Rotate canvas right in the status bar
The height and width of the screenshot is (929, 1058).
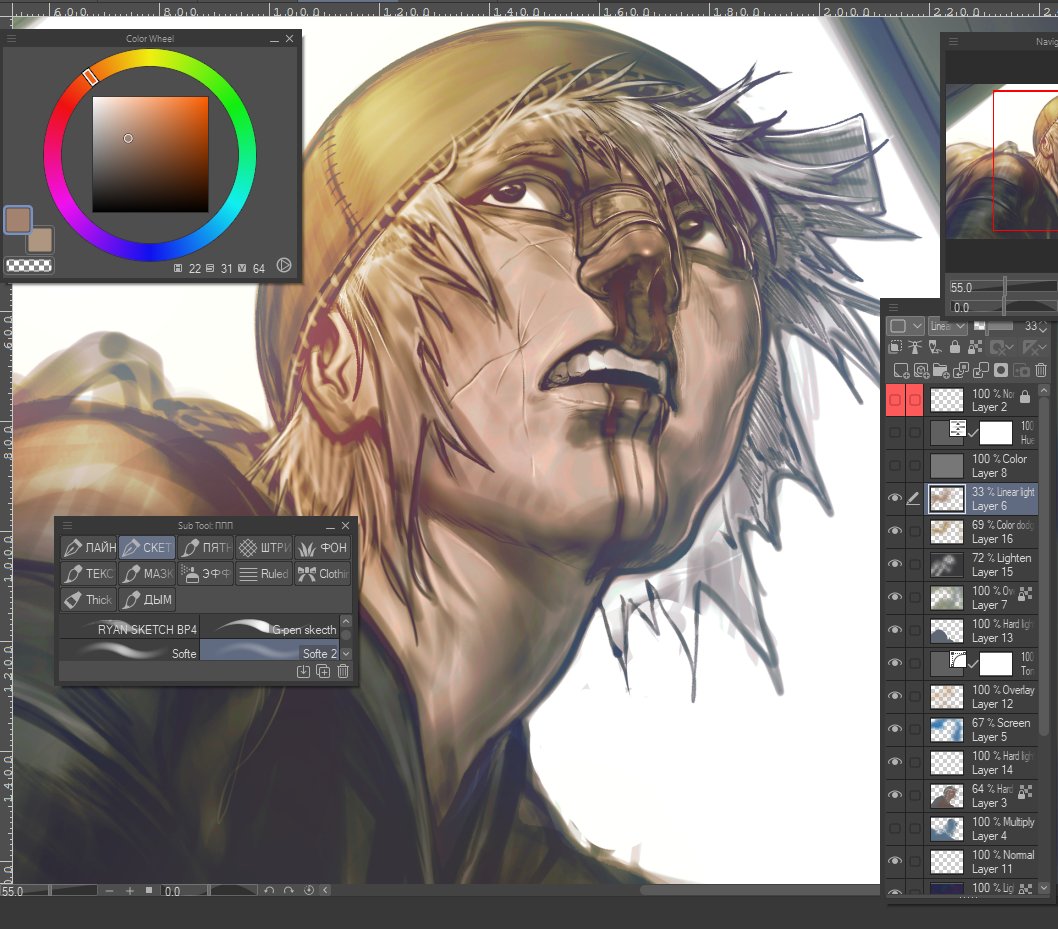(289, 891)
